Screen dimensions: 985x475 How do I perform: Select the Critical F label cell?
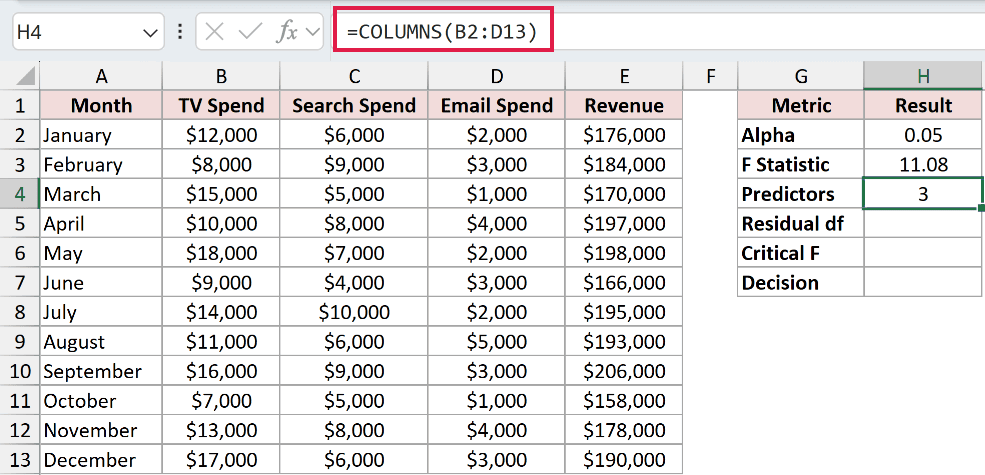point(801,253)
